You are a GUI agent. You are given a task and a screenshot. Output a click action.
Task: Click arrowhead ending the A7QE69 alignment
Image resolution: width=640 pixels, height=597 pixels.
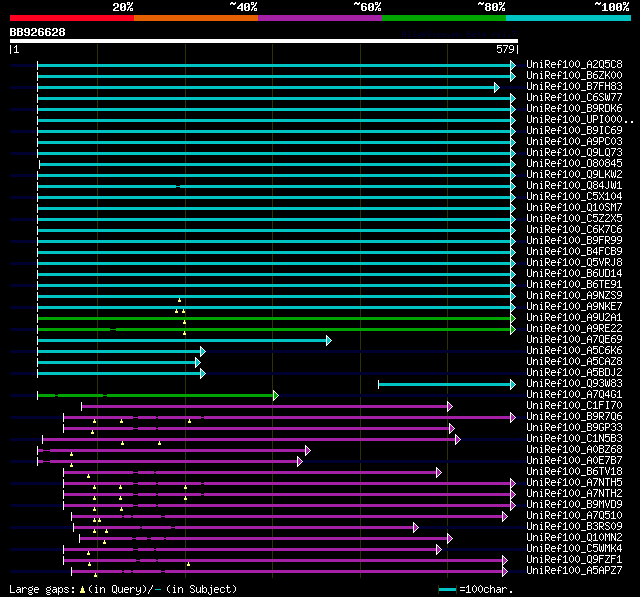[x=329, y=340]
